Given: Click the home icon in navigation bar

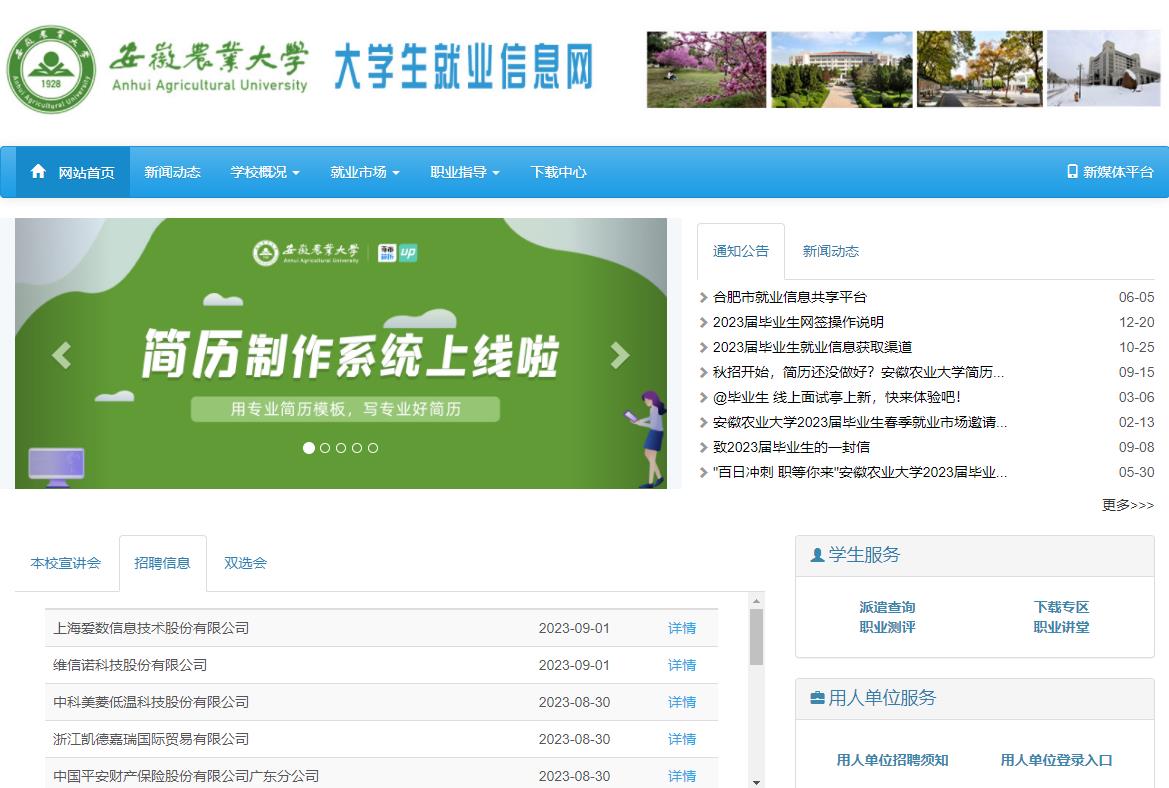Looking at the screenshot, I should pos(38,172).
